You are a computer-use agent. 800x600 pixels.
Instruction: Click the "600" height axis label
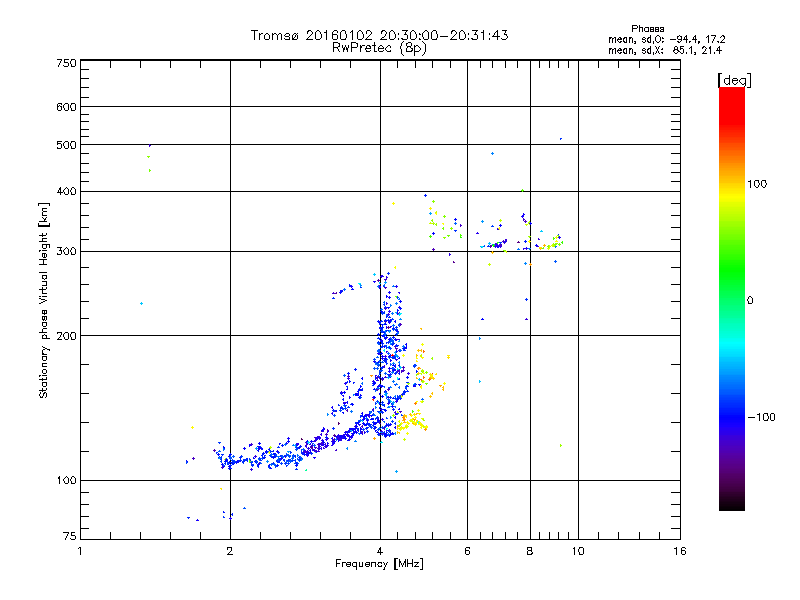point(66,107)
